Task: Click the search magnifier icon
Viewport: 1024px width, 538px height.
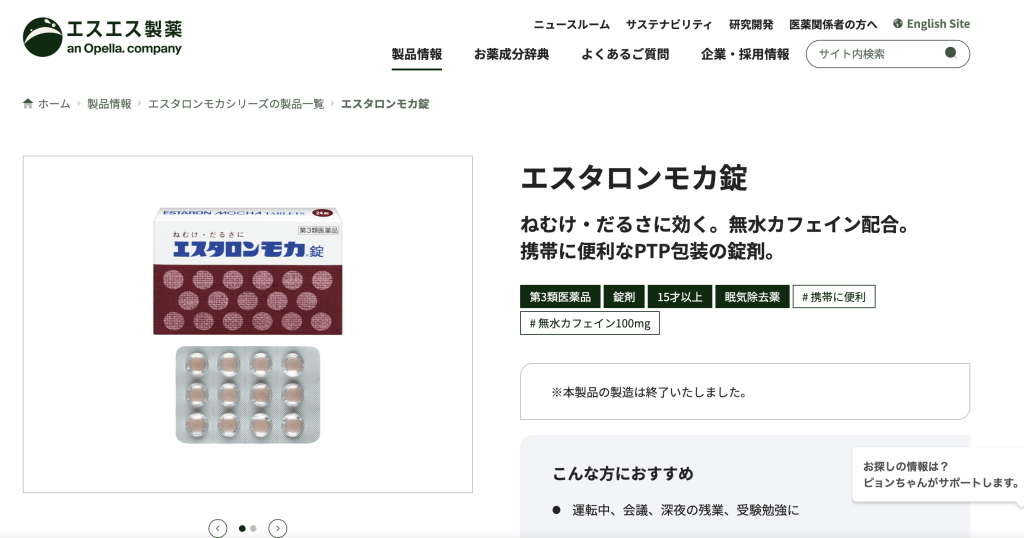Action: pos(951,54)
